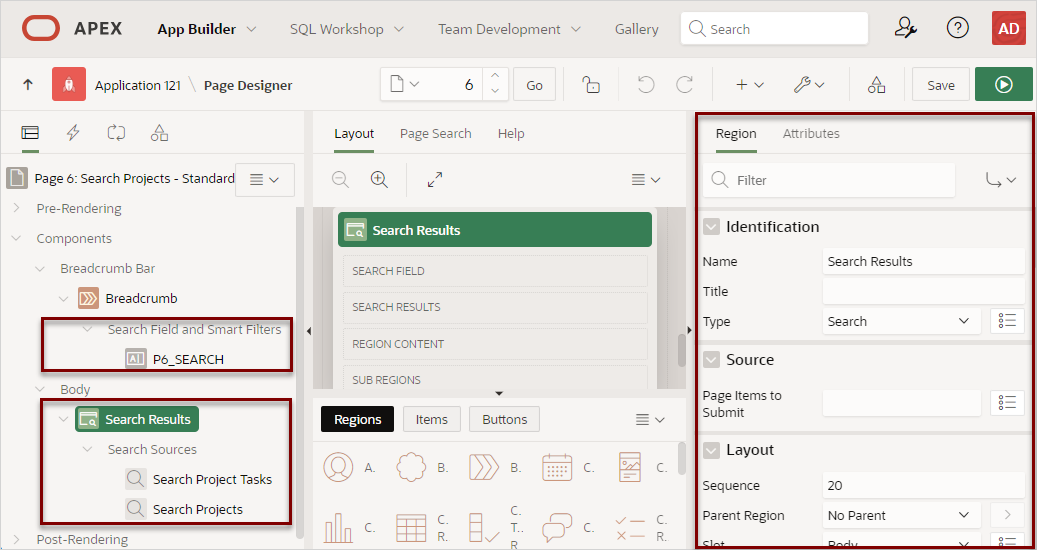Click the Run Page play button
Image resolution: width=1037 pixels, height=550 pixels.
(x=1003, y=85)
